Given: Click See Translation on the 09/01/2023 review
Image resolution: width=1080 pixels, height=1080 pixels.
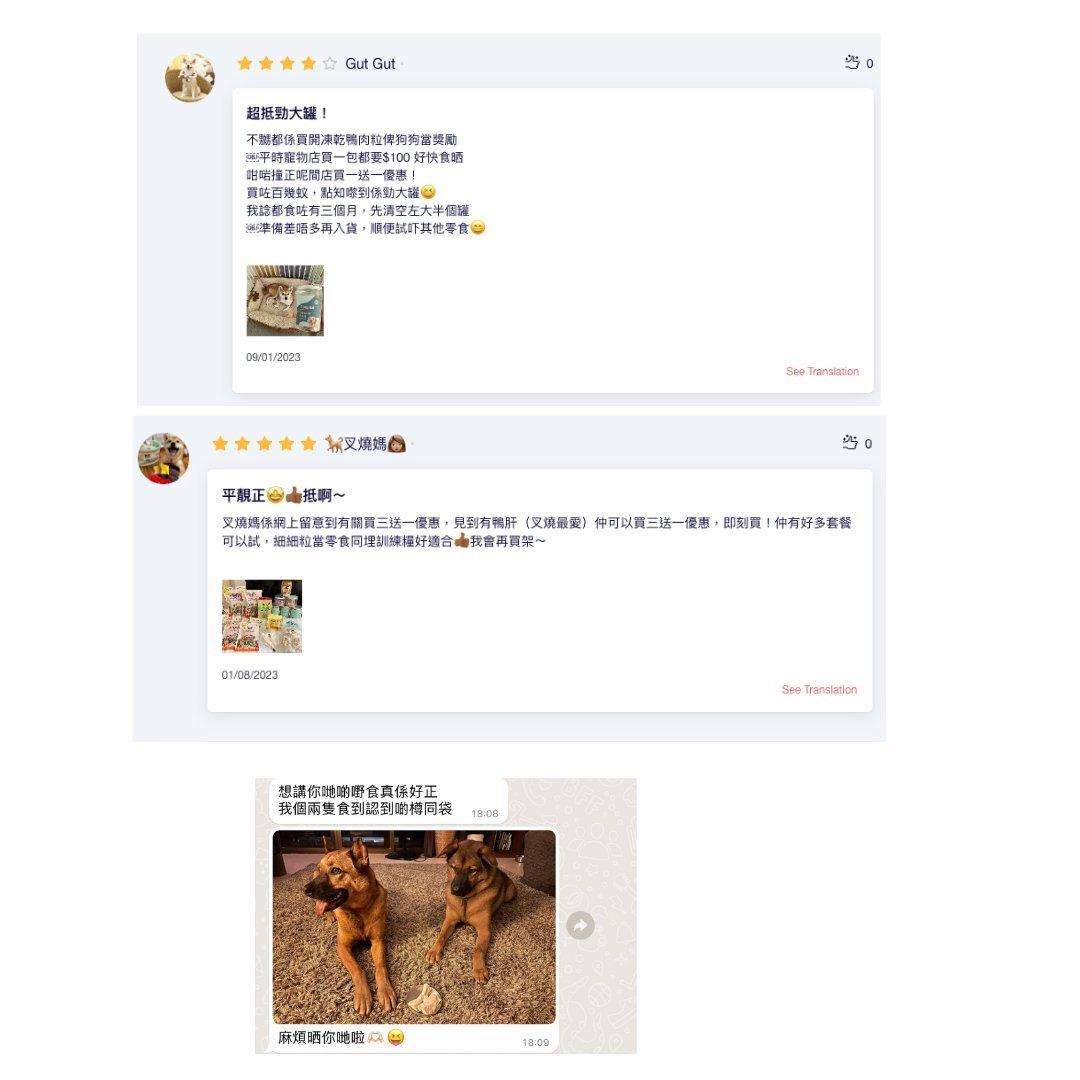Looking at the screenshot, I should click(822, 371).
